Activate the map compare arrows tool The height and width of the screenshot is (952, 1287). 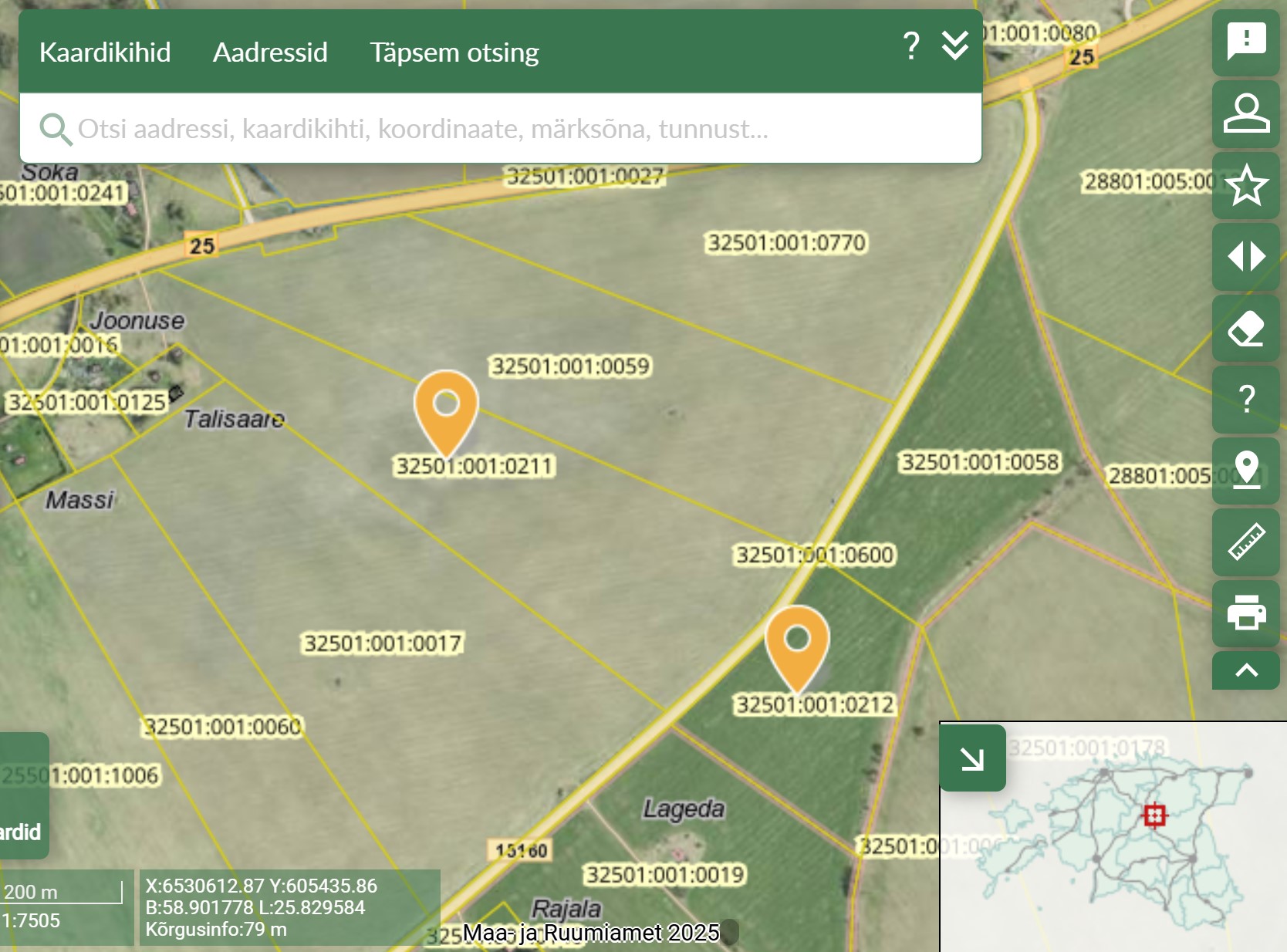click(1245, 256)
